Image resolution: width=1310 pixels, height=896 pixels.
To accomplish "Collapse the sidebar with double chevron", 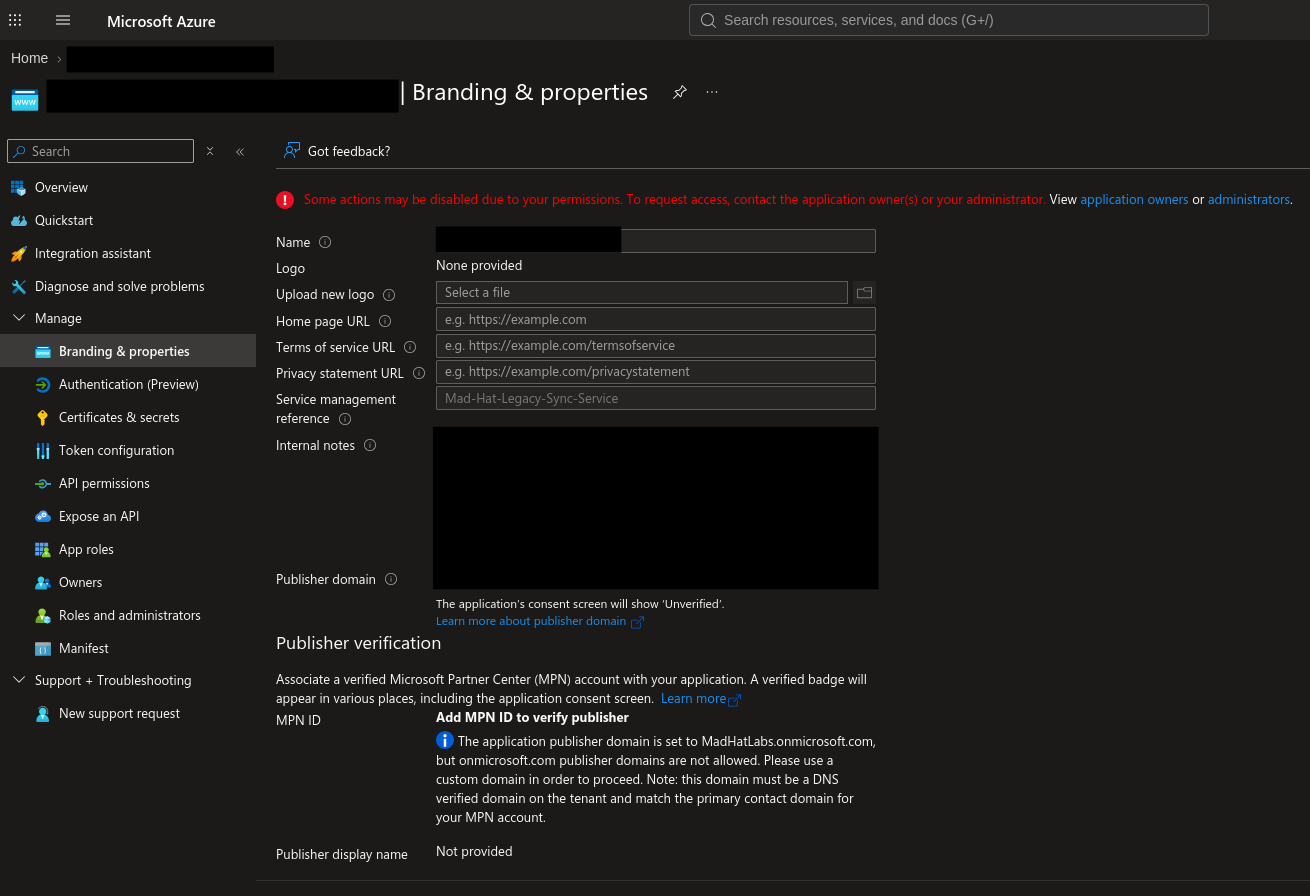I will coord(240,151).
